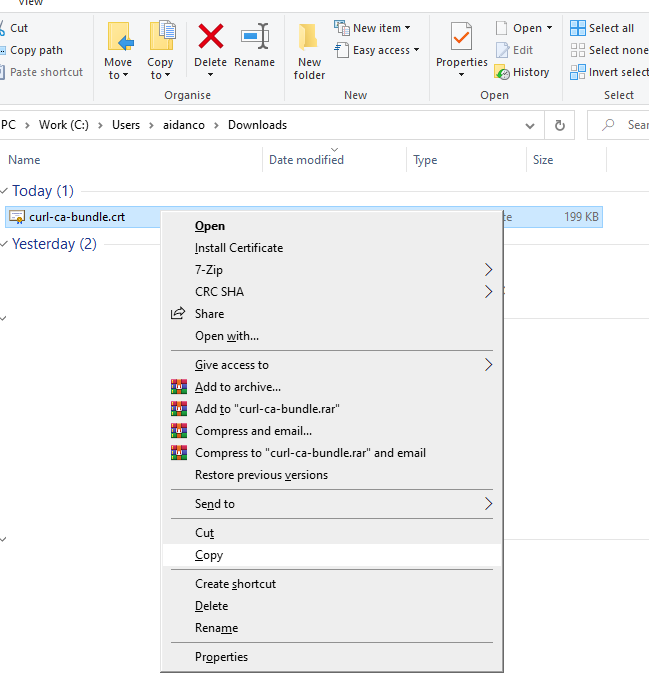
Task: Sort files by Date modified column
Action: [306, 160]
